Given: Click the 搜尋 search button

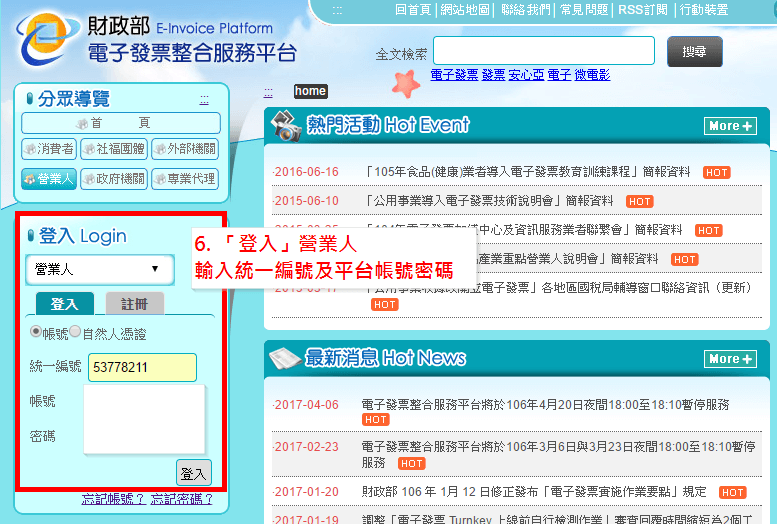Looking at the screenshot, I should point(695,52).
